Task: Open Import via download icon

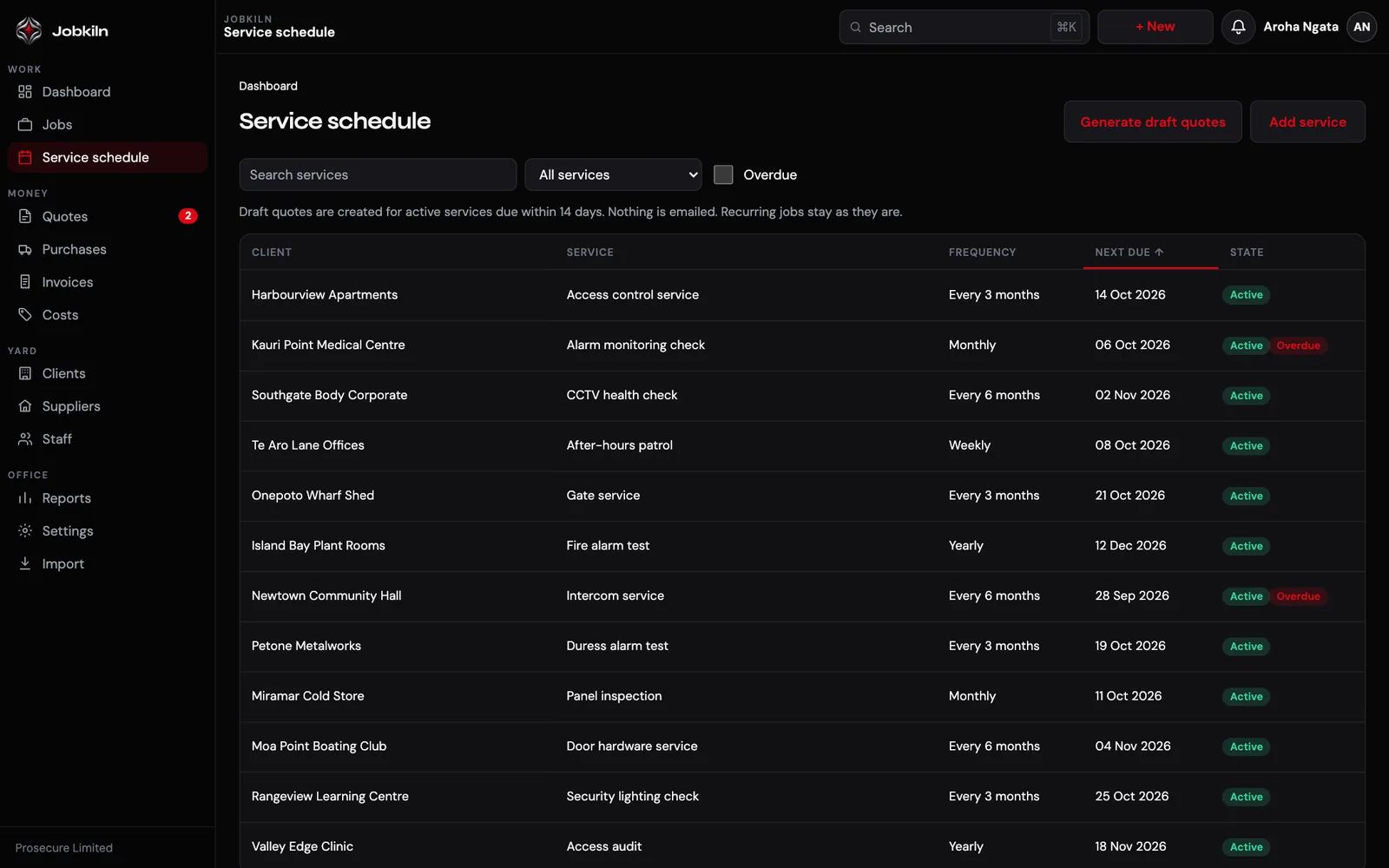Action: [25, 563]
